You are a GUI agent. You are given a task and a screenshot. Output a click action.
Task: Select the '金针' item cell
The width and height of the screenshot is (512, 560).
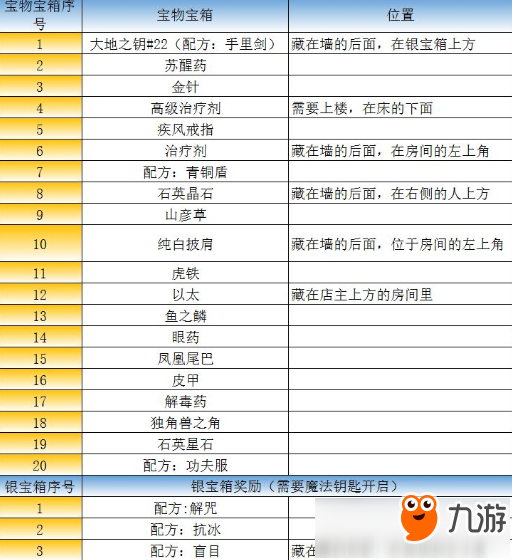tap(185, 87)
